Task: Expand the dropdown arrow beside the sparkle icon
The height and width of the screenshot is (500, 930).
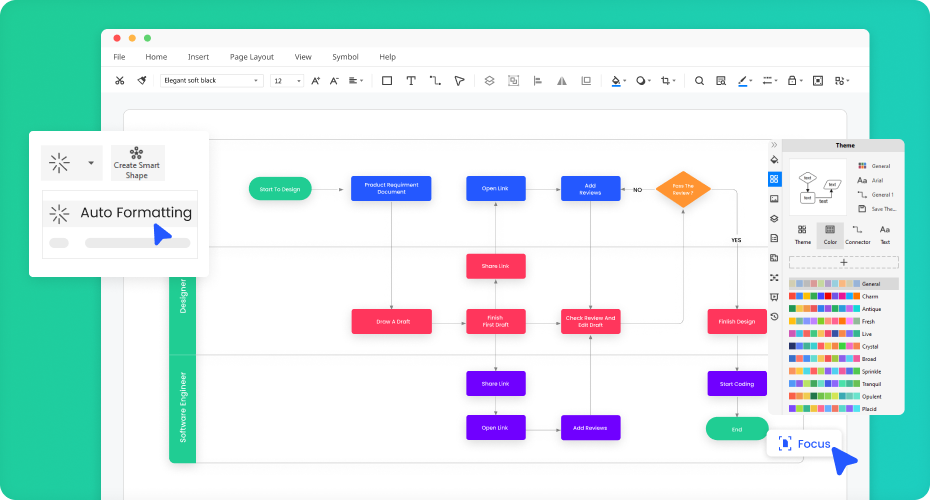Action: (91, 162)
